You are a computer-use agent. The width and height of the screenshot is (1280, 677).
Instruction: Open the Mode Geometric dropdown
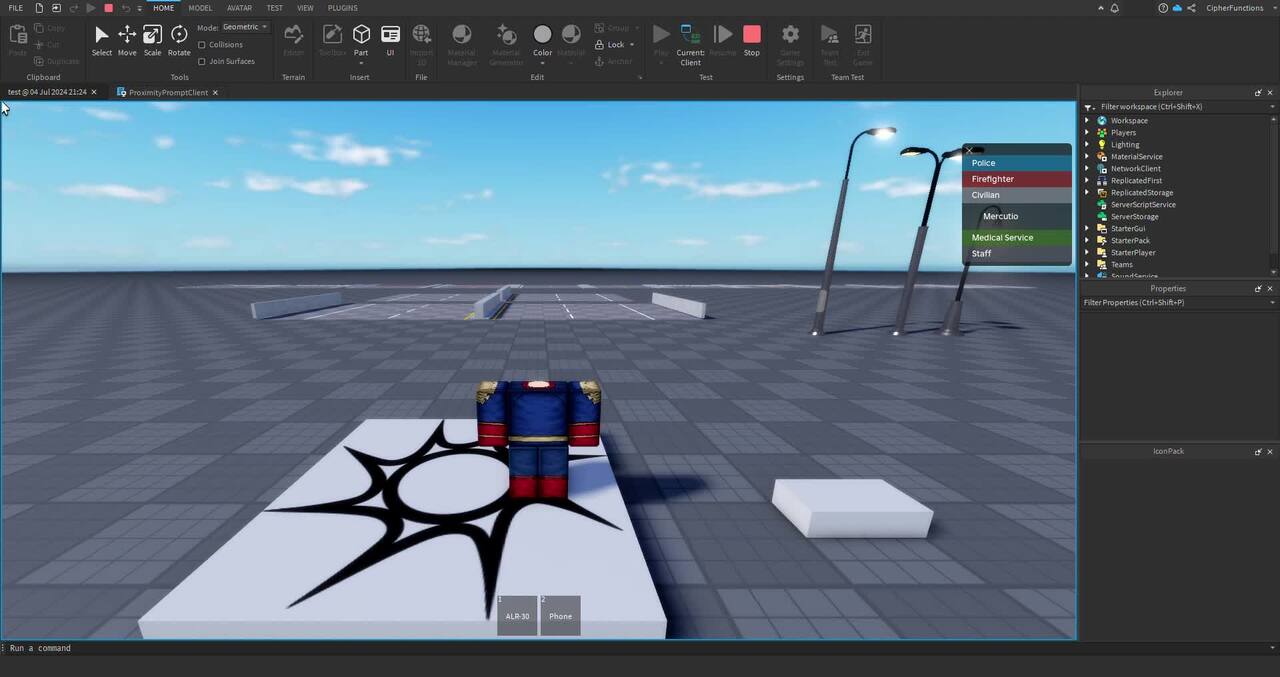click(x=245, y=27)
